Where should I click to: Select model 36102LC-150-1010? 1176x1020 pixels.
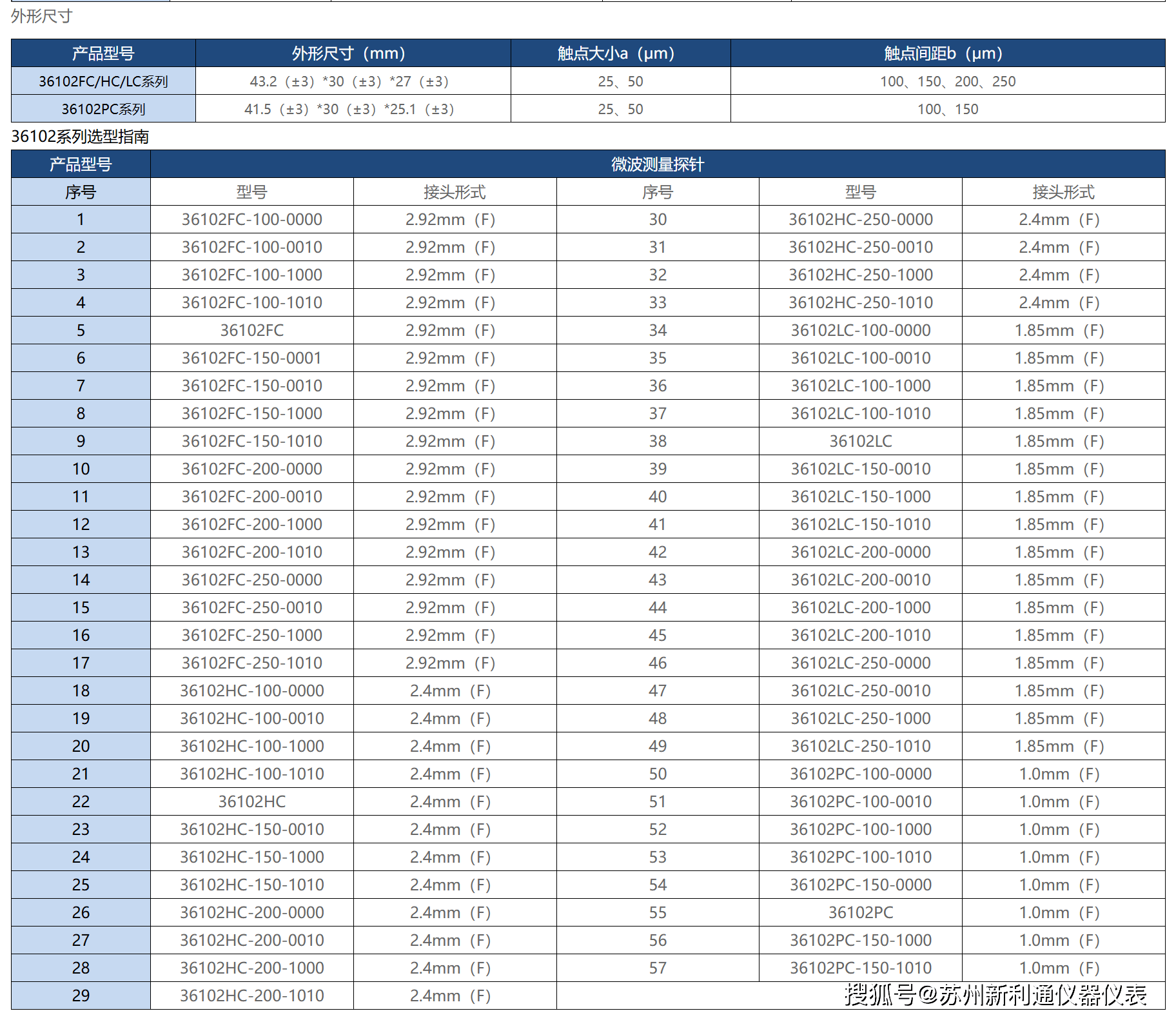coord(861,524)
